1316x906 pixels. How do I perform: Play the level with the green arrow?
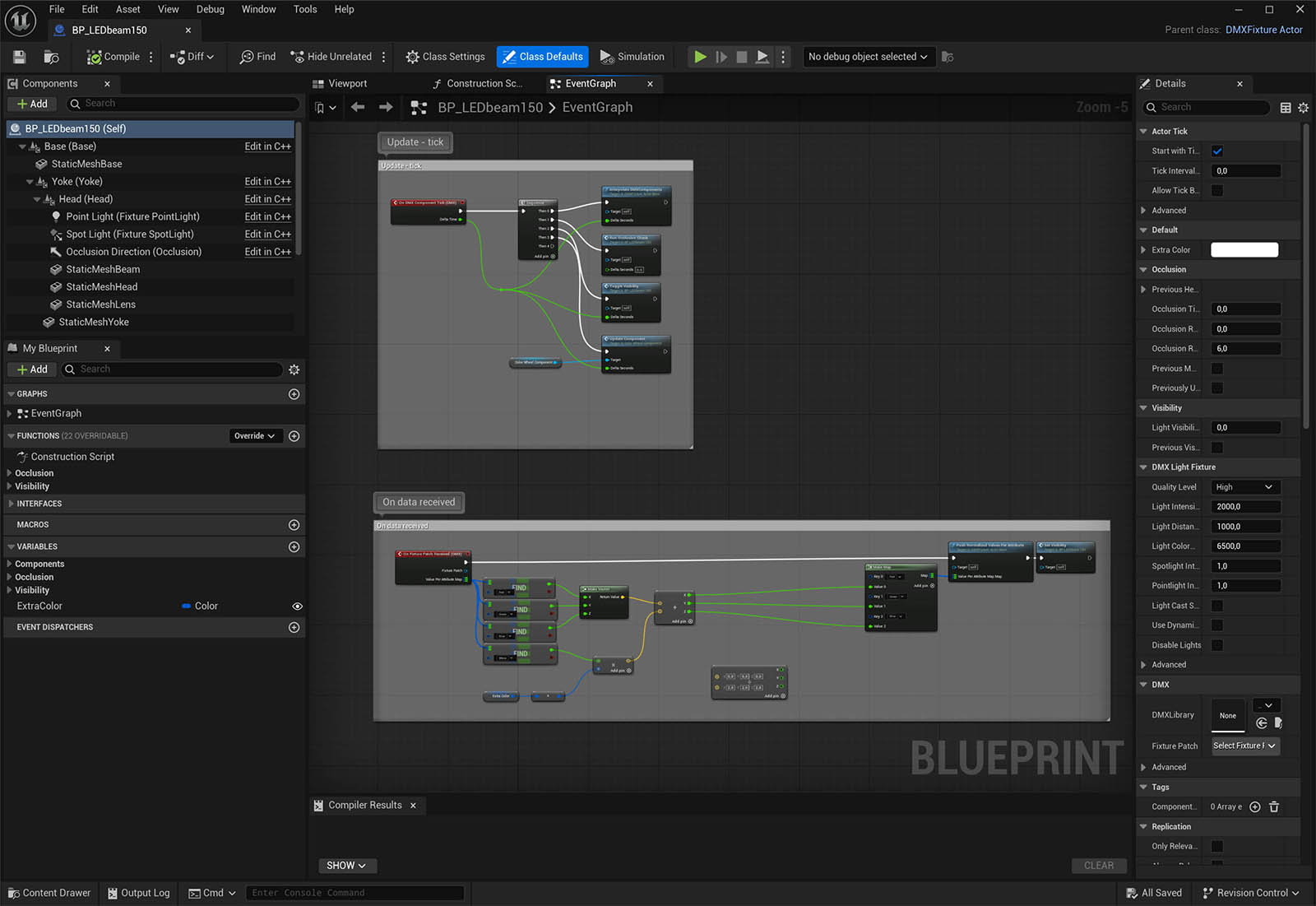700,57
